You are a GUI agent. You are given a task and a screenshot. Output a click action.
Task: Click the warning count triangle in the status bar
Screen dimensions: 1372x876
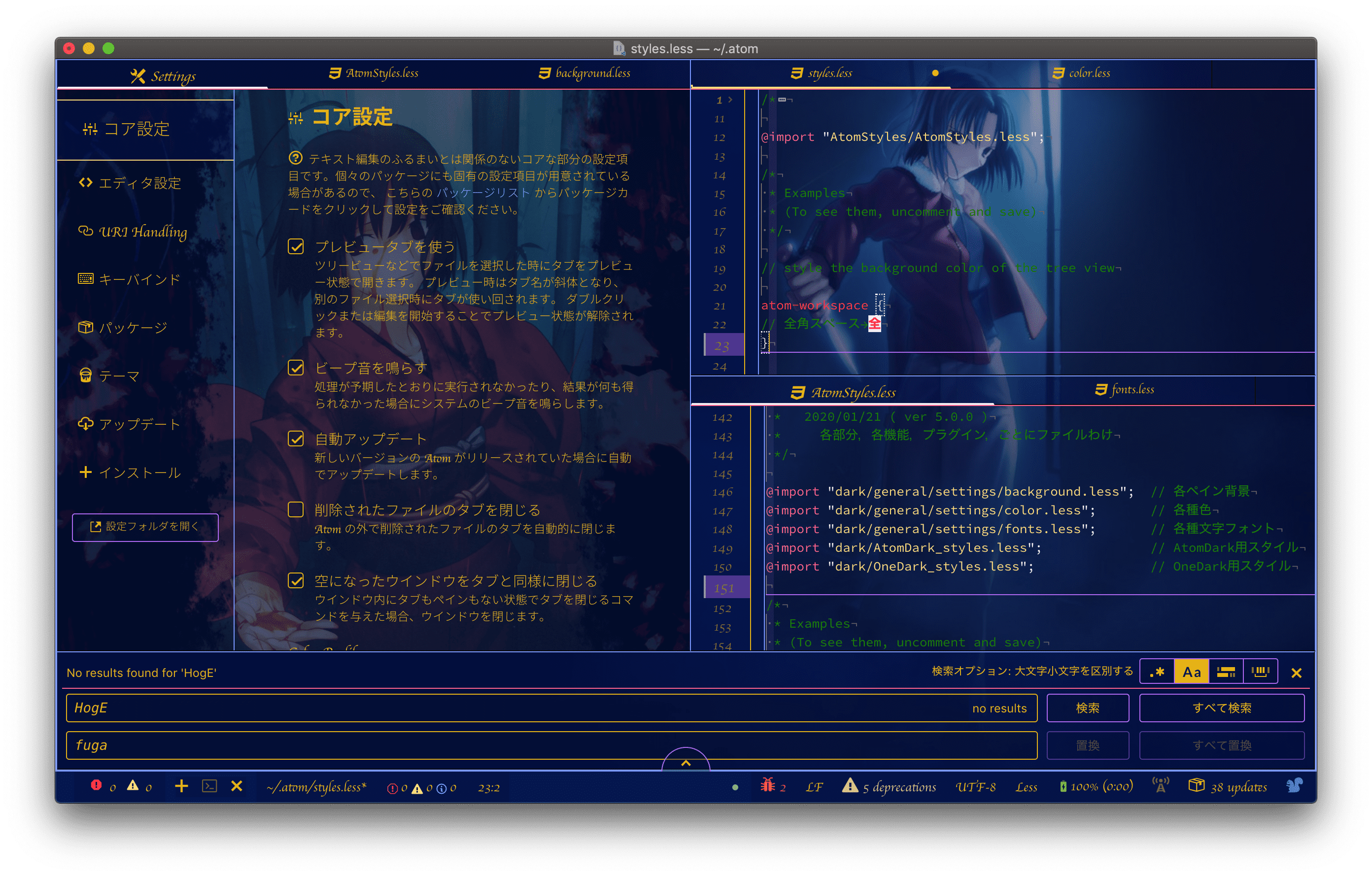pyautogui.click(x=133, y=786)
